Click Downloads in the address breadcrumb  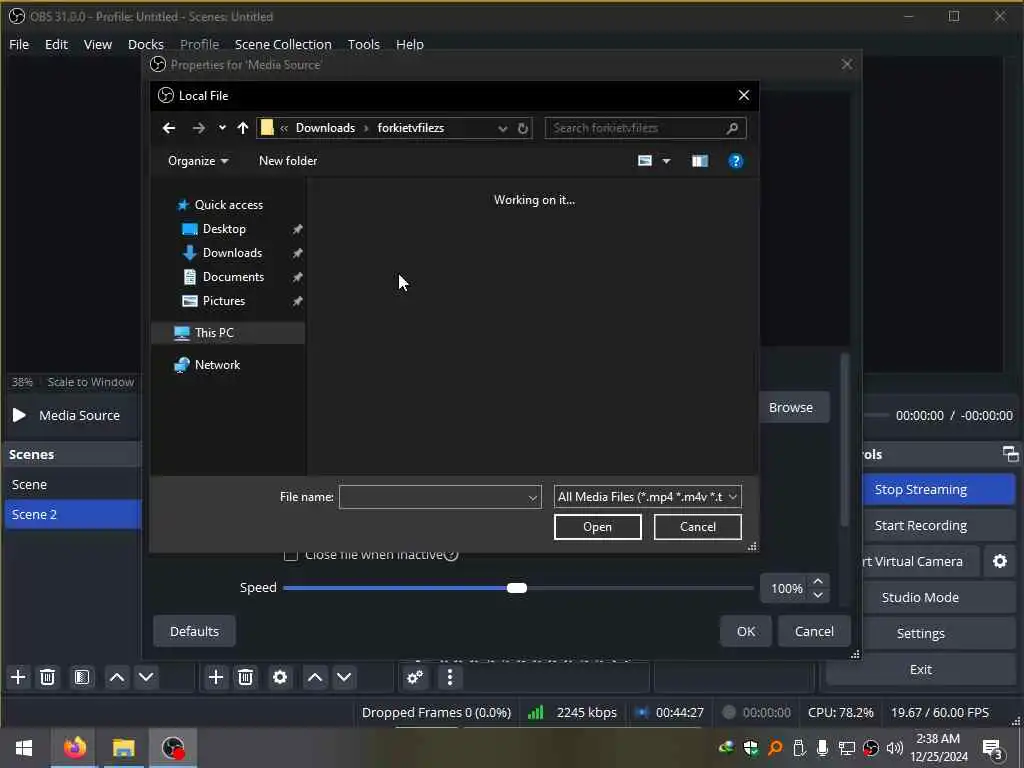pyautogui.click(x=325, y=128)
